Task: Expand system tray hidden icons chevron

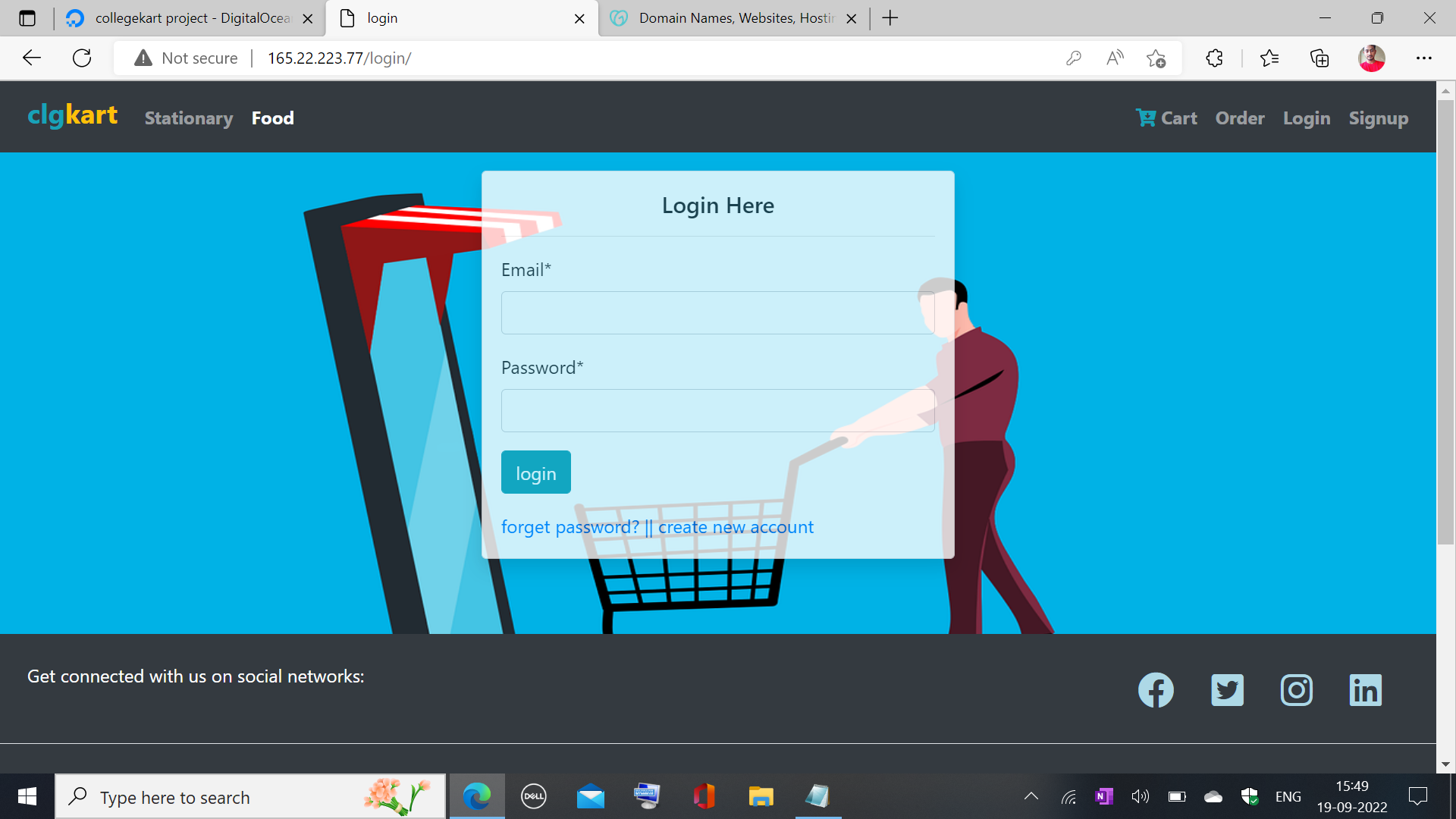Action: 1031,796
